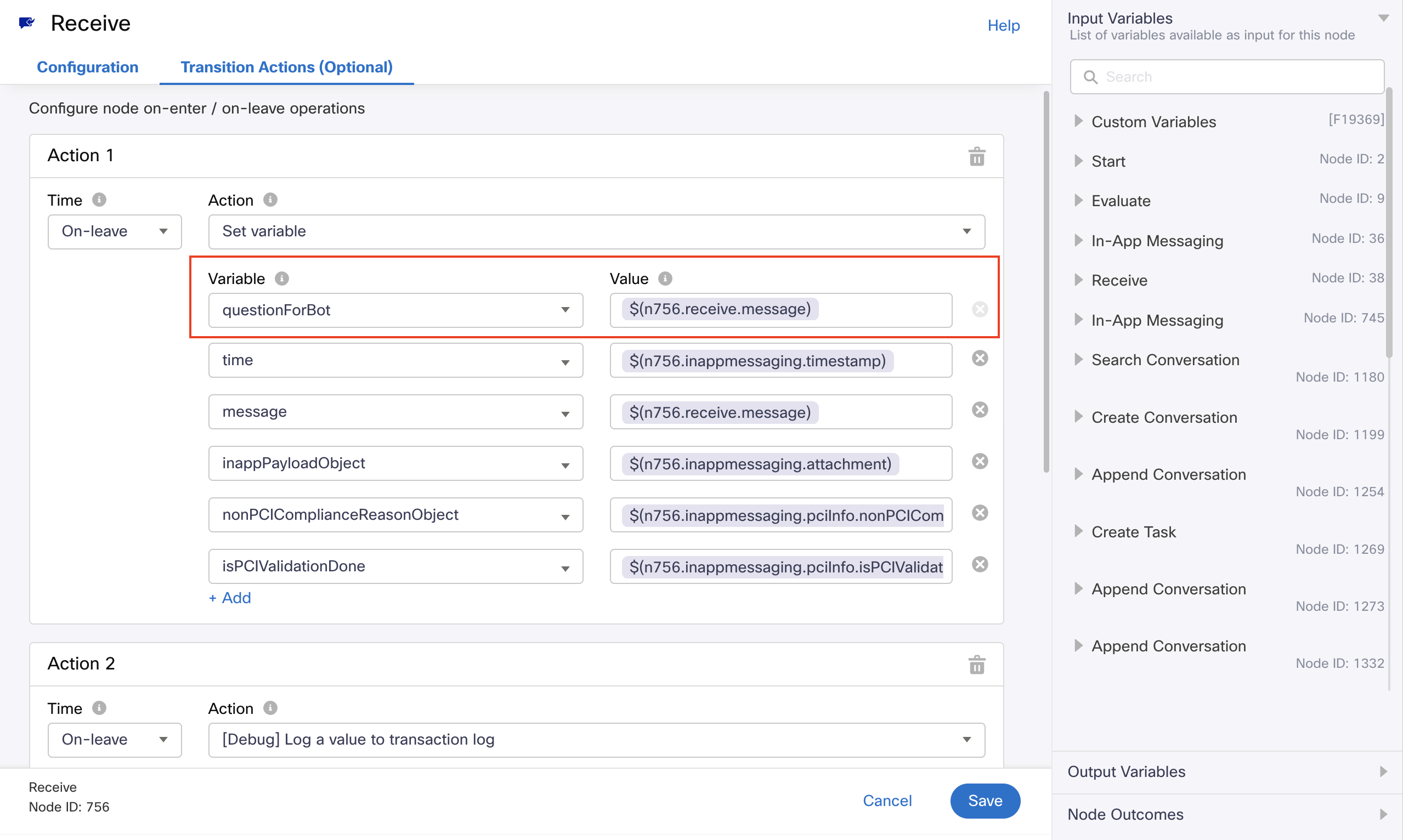
Task: Collapse the Input Variables panel
Action: tap(1383, 18)
